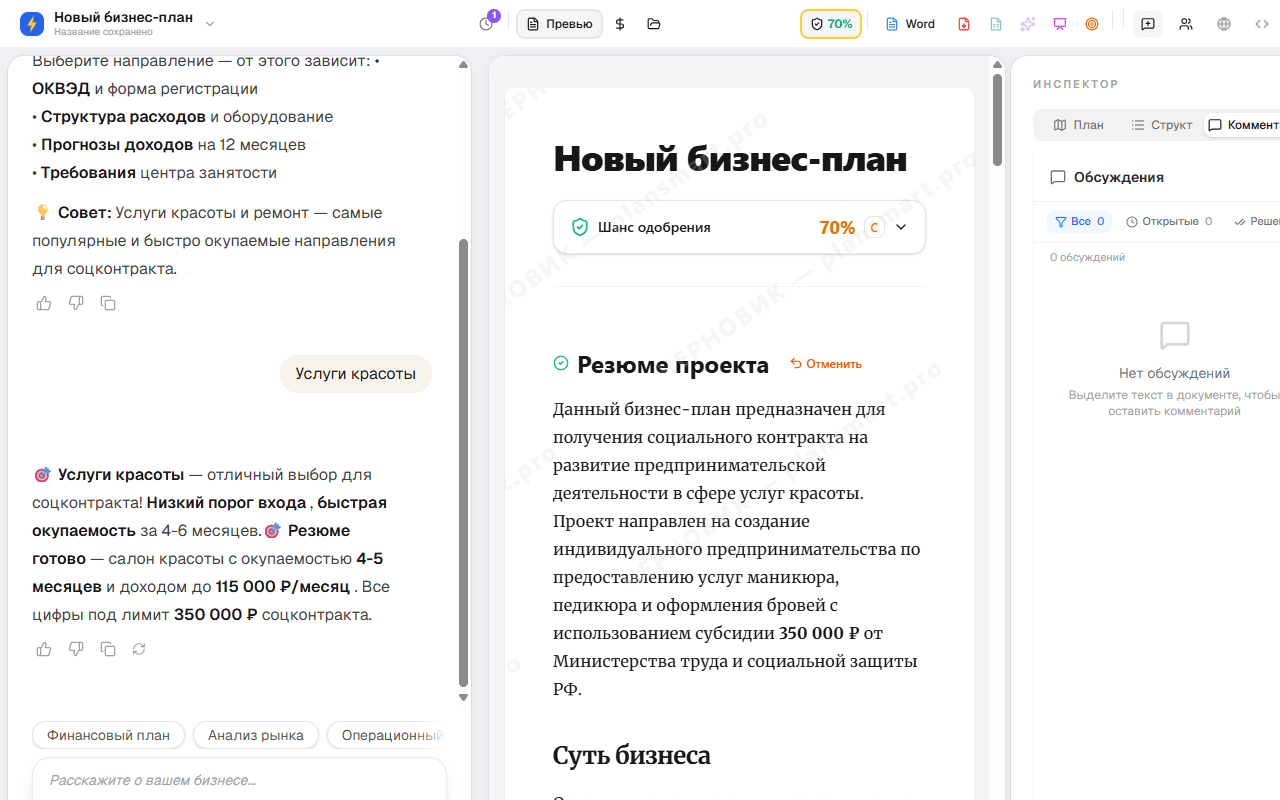Image resolution: width=1280 pixels, height=800 pixels.
Task: Click the 70% approval progress badge
Action: [831, 23]
